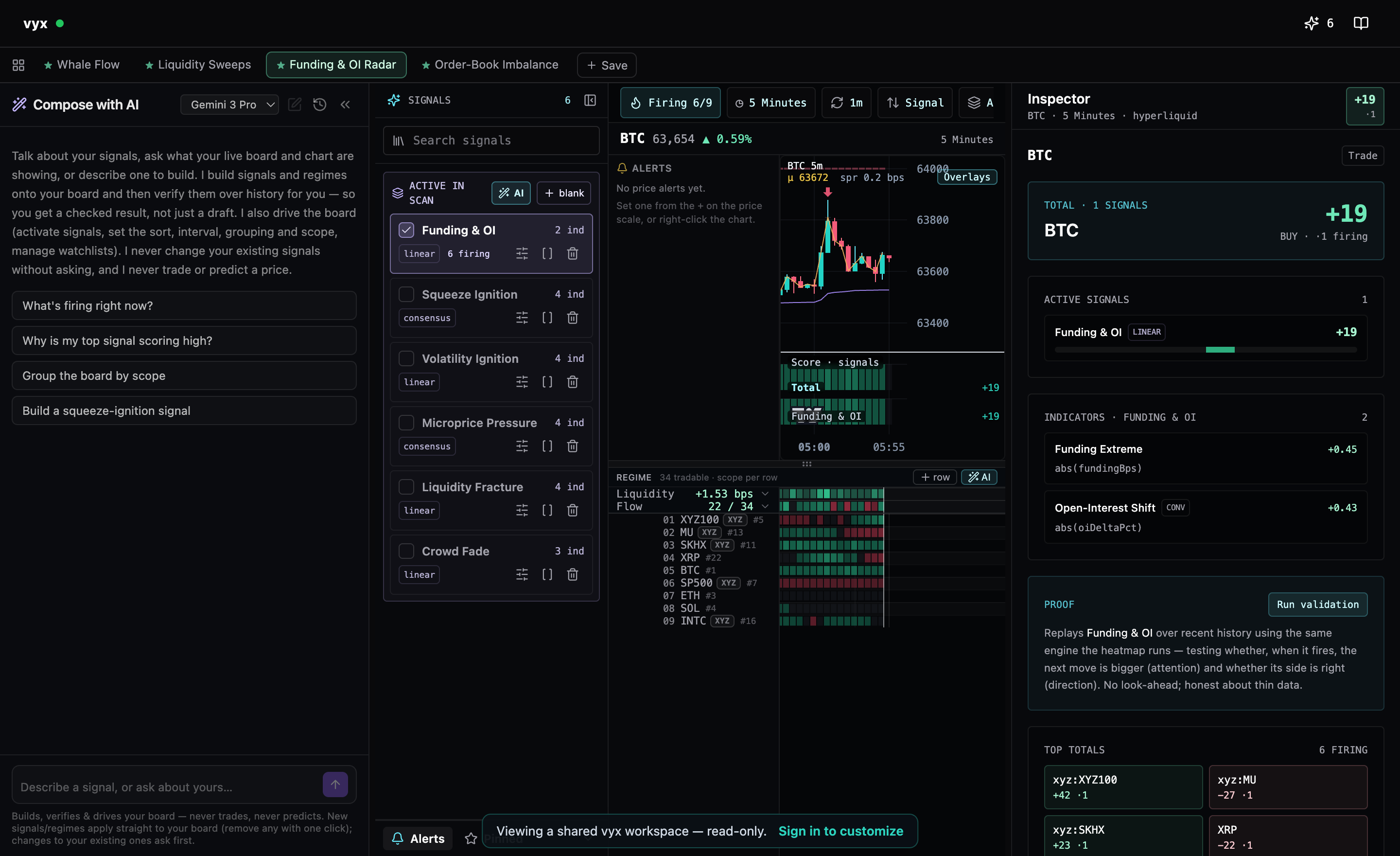
Task: Open the book docs icon
Action: (x=1361, y=23)
